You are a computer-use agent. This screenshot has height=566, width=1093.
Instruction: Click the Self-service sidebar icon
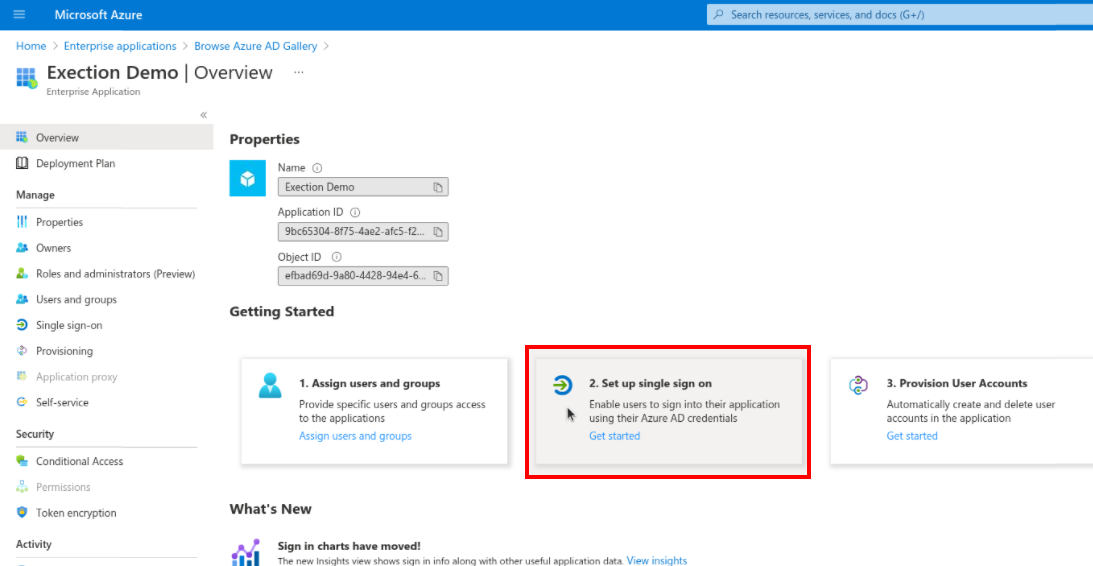coord(22,402)
